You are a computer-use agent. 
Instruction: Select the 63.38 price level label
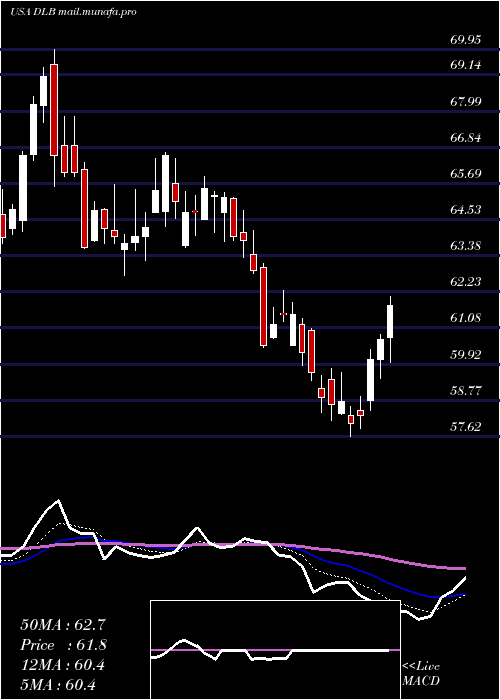coord(466,246)
